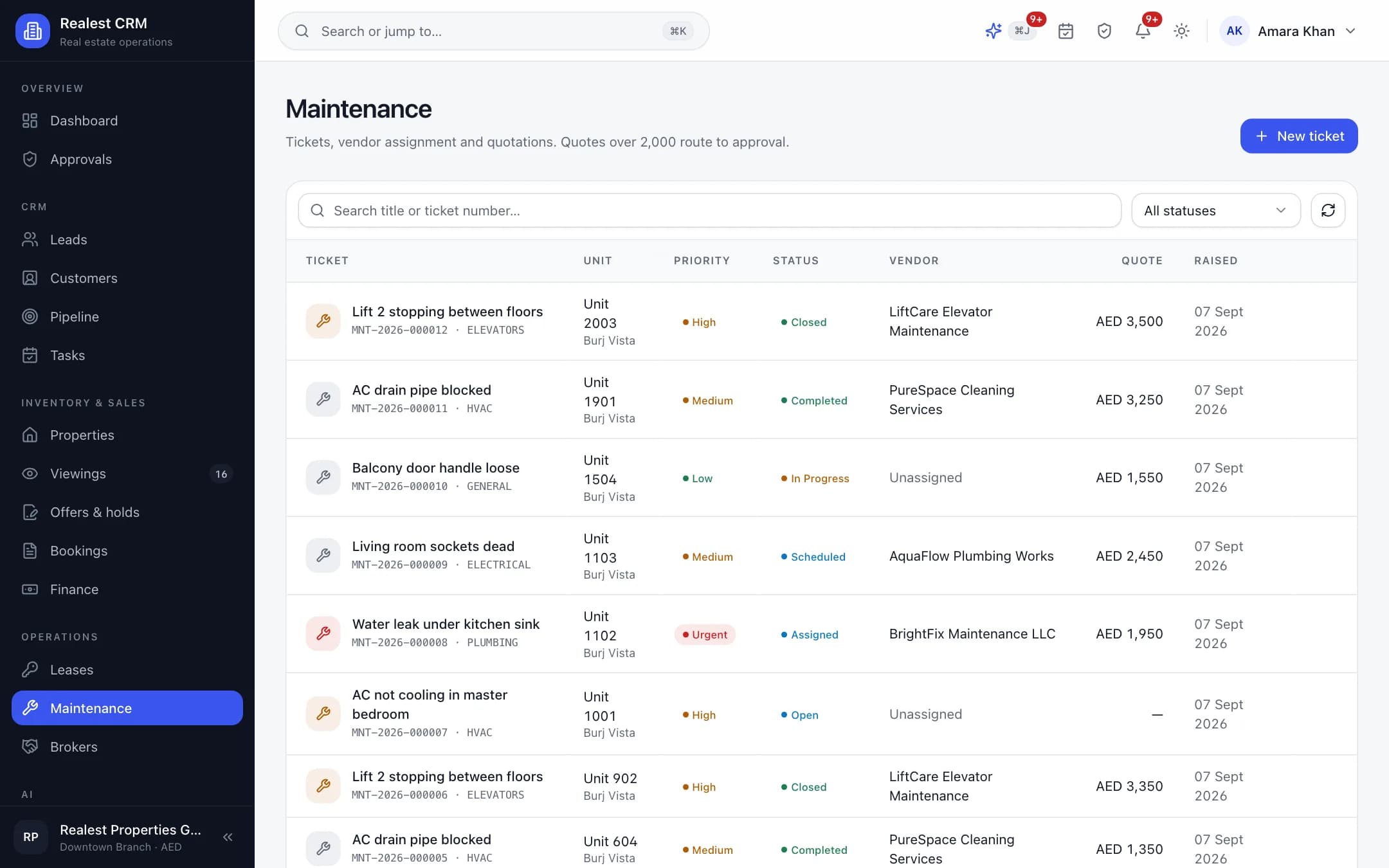Viewport: 1389px width, 868px height.
Task: Open Offers & holds page
Action: point(127,512)
